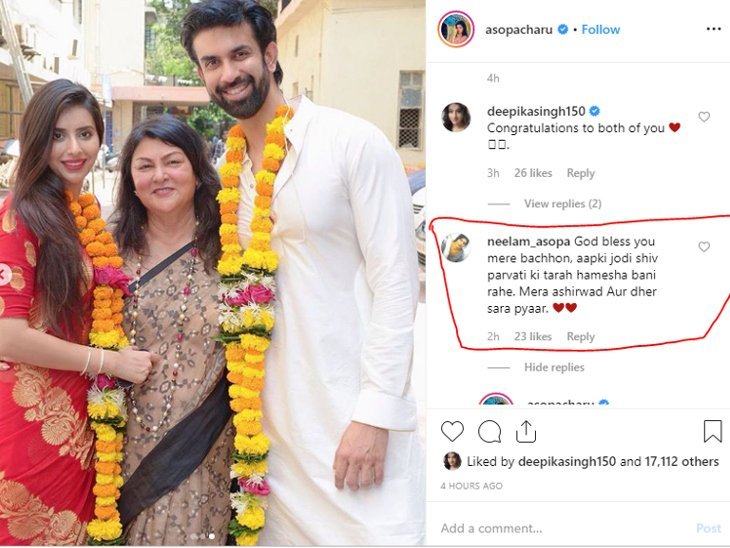
Task: Like deepikasingh150's comment
Action: [704, 117]
